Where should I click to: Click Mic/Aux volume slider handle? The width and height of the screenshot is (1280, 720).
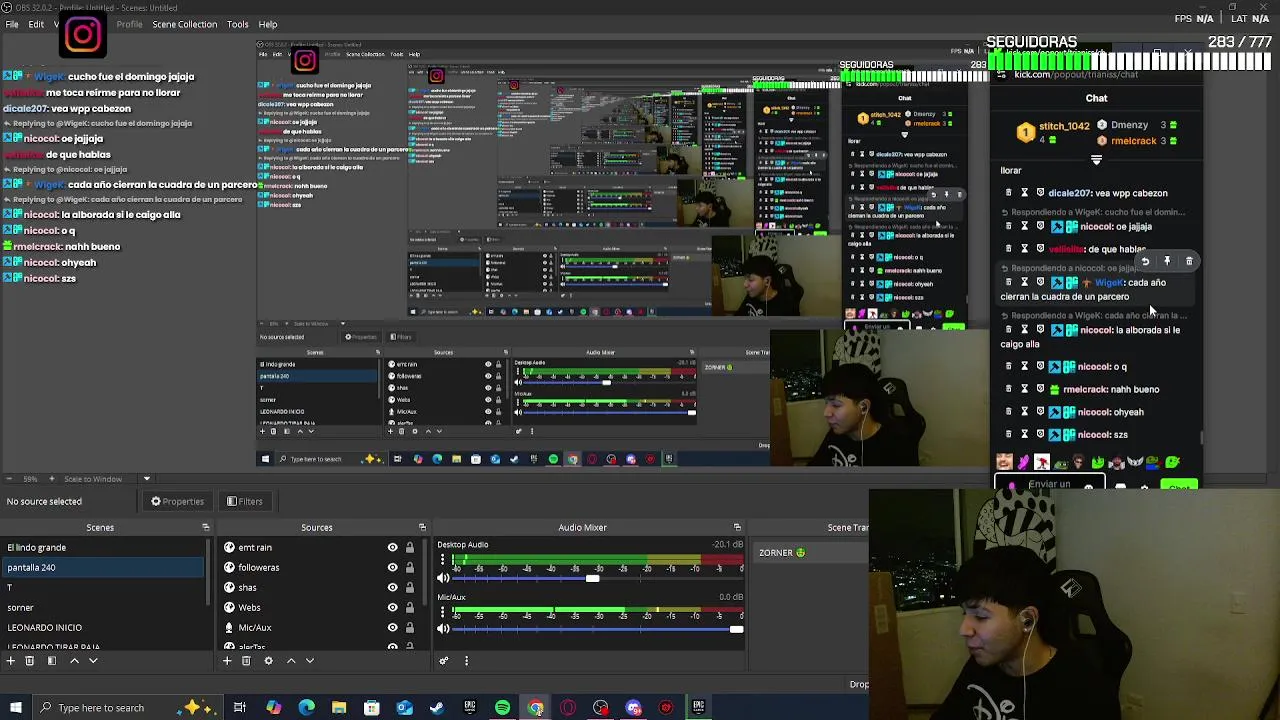pyautogui.click(x=737, y=629)
